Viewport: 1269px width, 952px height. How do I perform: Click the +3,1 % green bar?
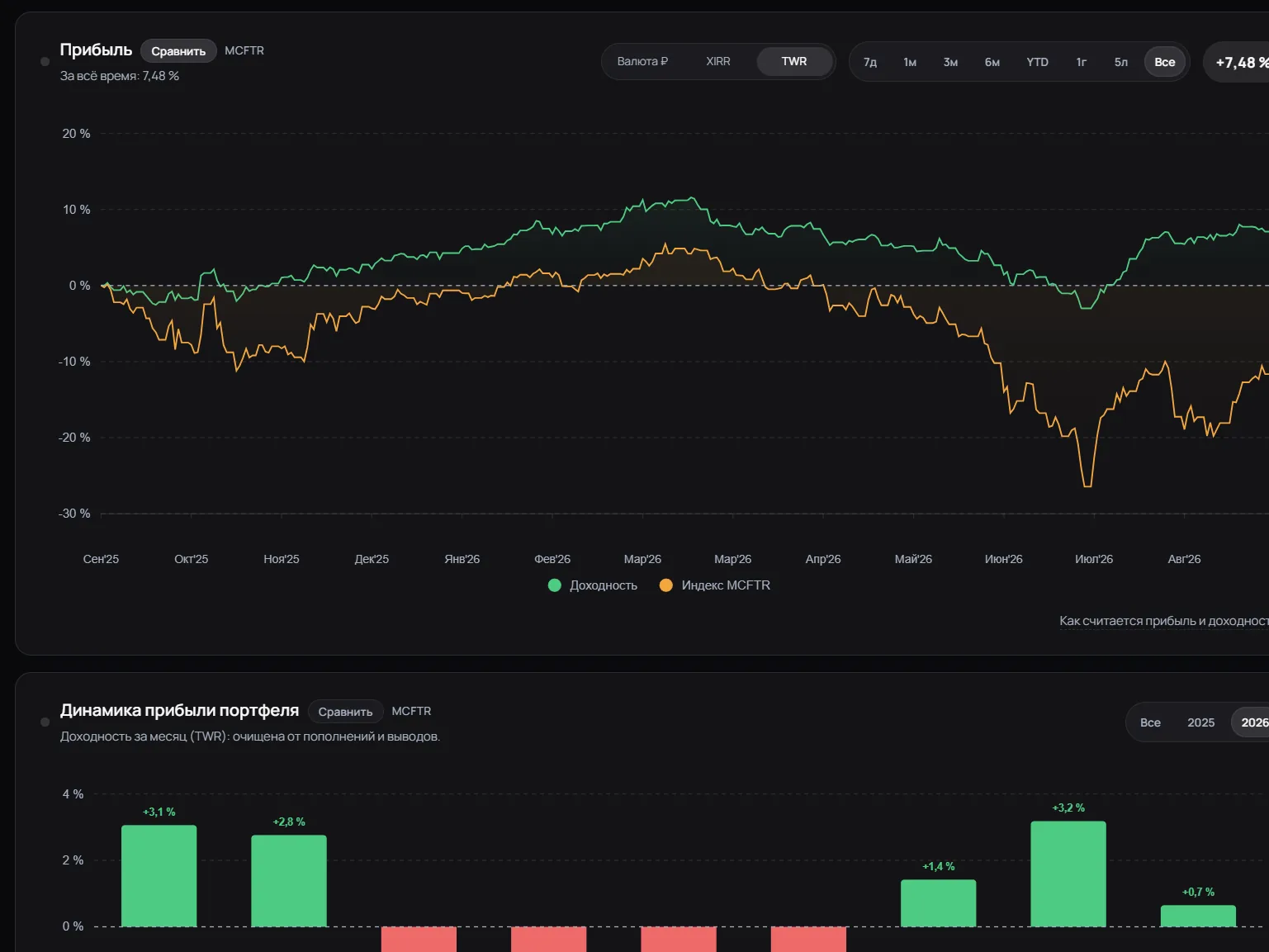coord(159,875)
